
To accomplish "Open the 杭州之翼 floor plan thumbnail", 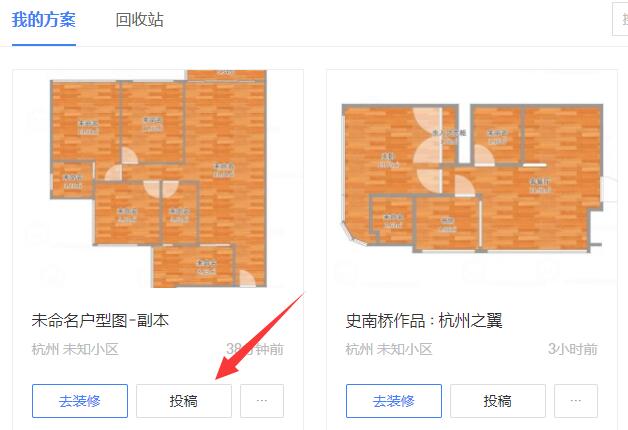I will 472,178.
